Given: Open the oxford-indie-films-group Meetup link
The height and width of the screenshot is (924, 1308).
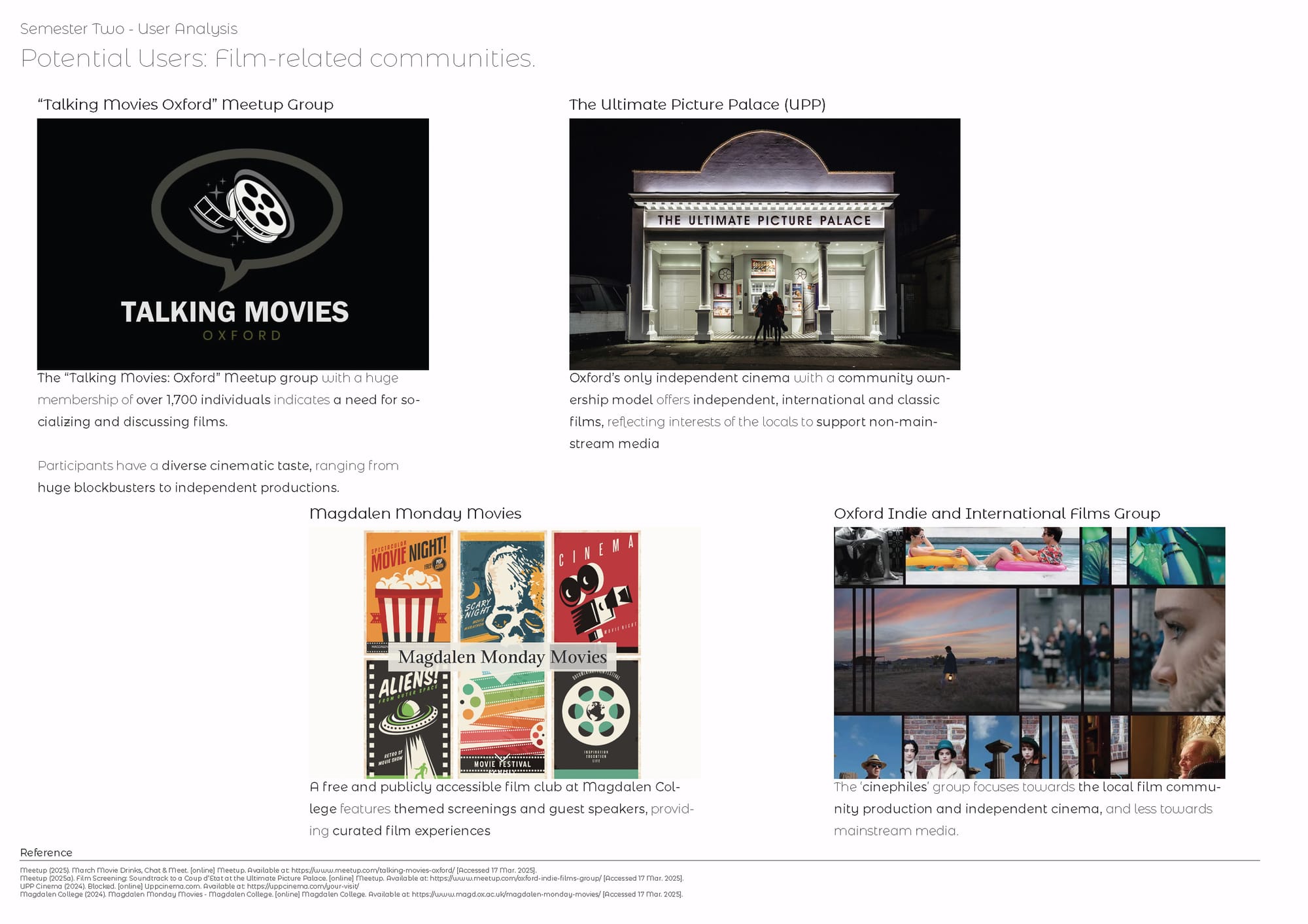Looking at the screenshot, I should (x=515, y=878).
